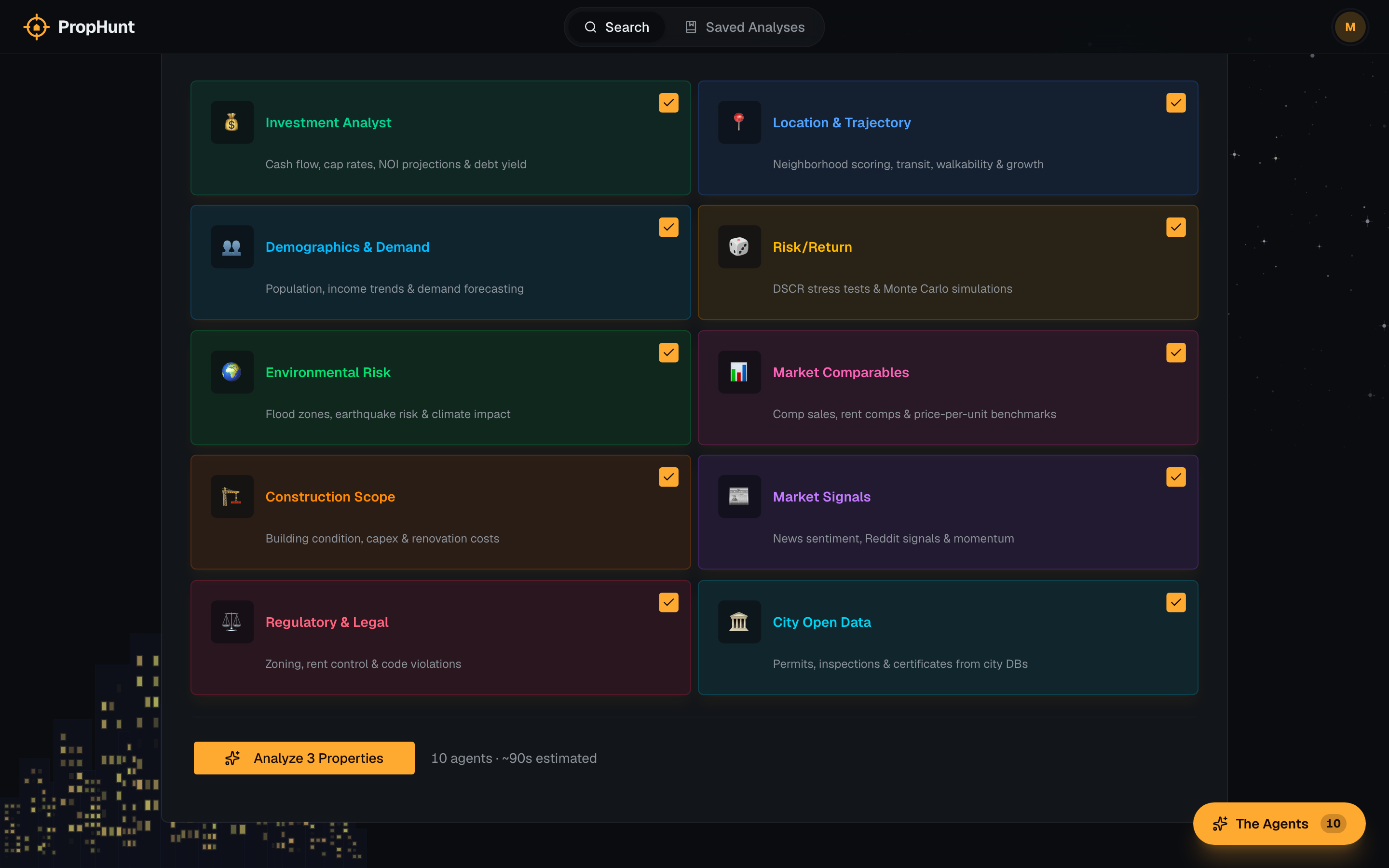Start analysis with Analyze 3 Properties button
Viewport: 1389px width, 868px height.
[304, 759]
